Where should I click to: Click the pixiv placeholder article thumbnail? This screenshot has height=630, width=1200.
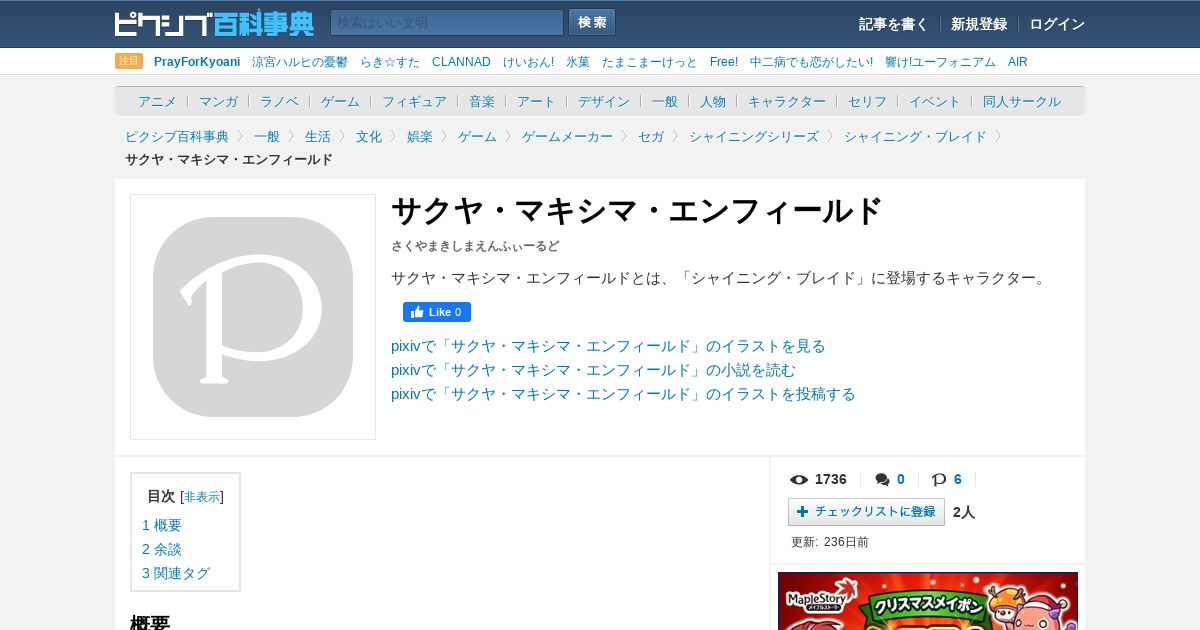pyautogui.click(x=253, y=317)
